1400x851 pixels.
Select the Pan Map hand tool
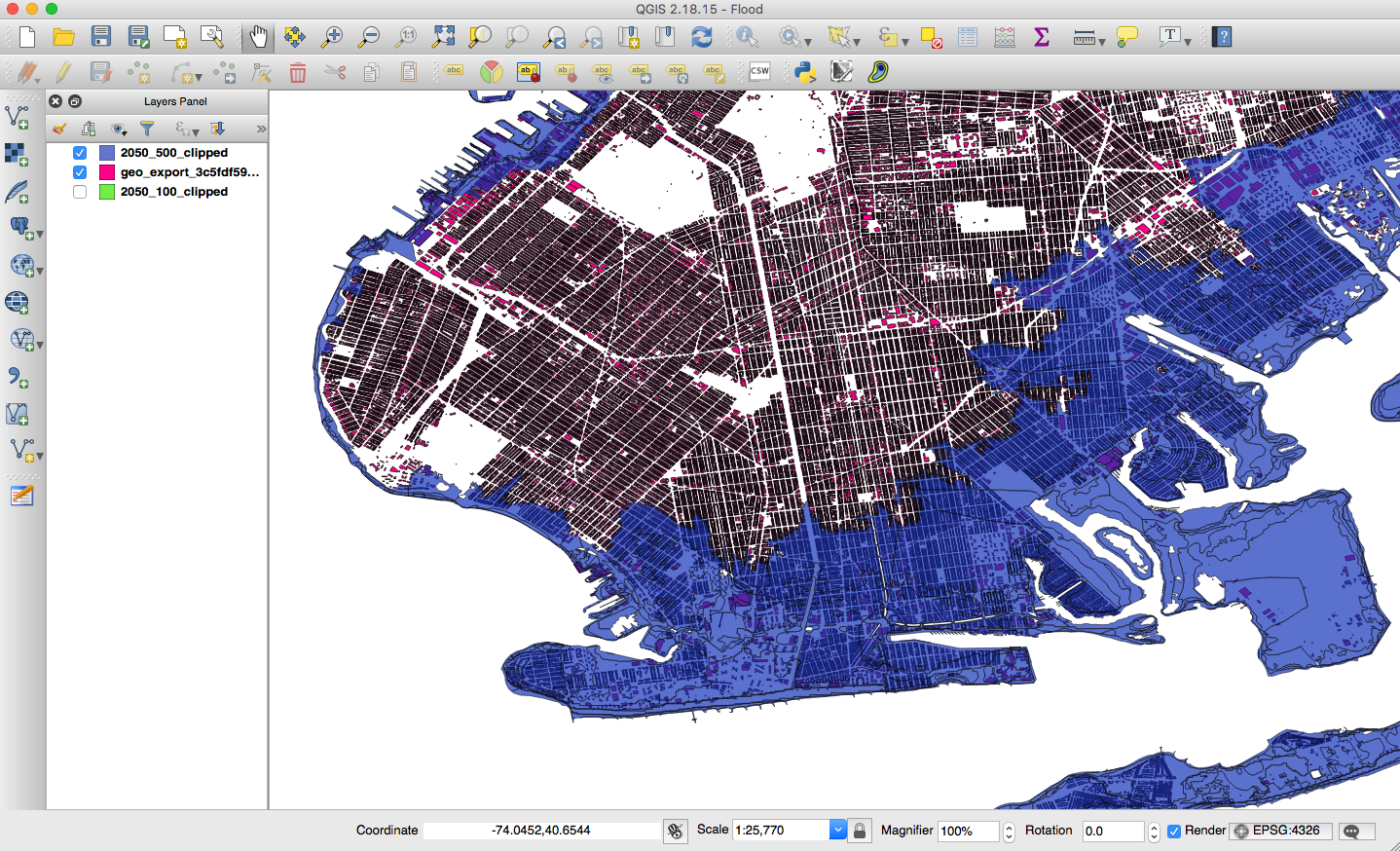pos(257,37)
